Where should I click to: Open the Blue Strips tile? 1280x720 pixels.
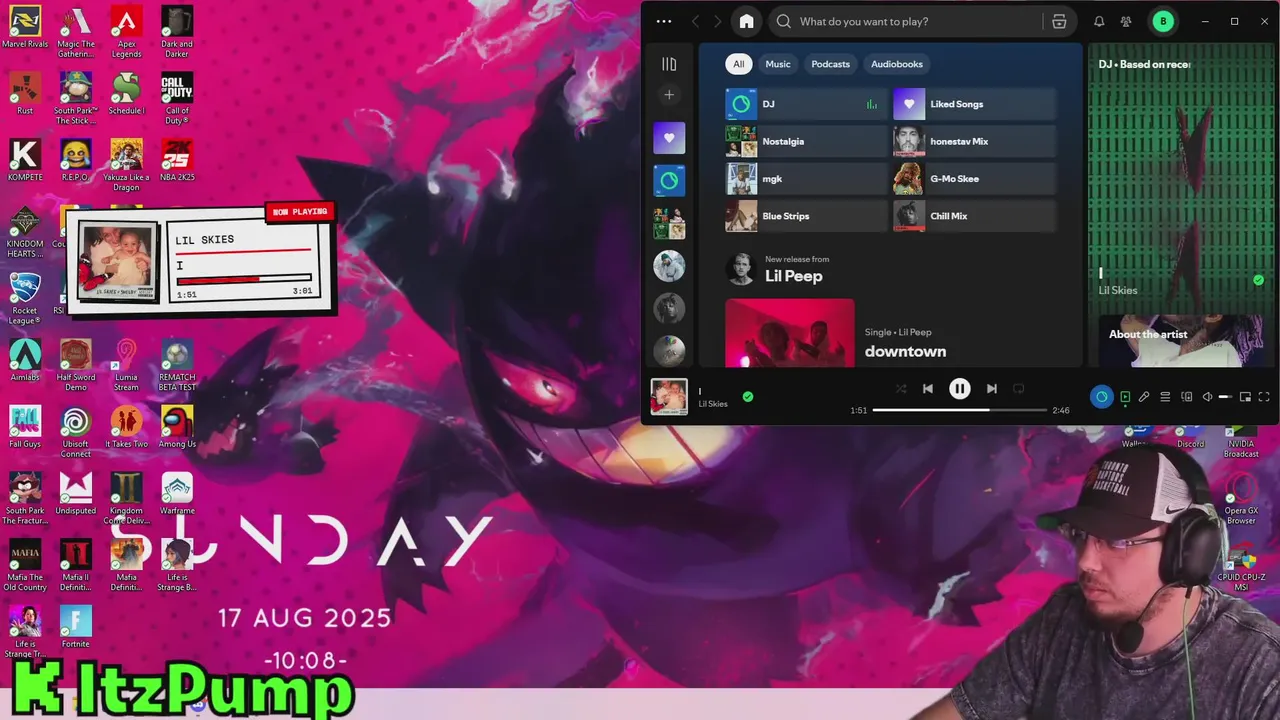tap(806, 216)
